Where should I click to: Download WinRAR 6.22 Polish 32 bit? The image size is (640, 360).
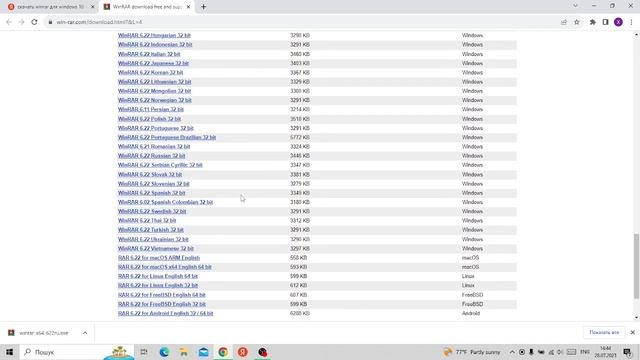[x=149, y=119]
